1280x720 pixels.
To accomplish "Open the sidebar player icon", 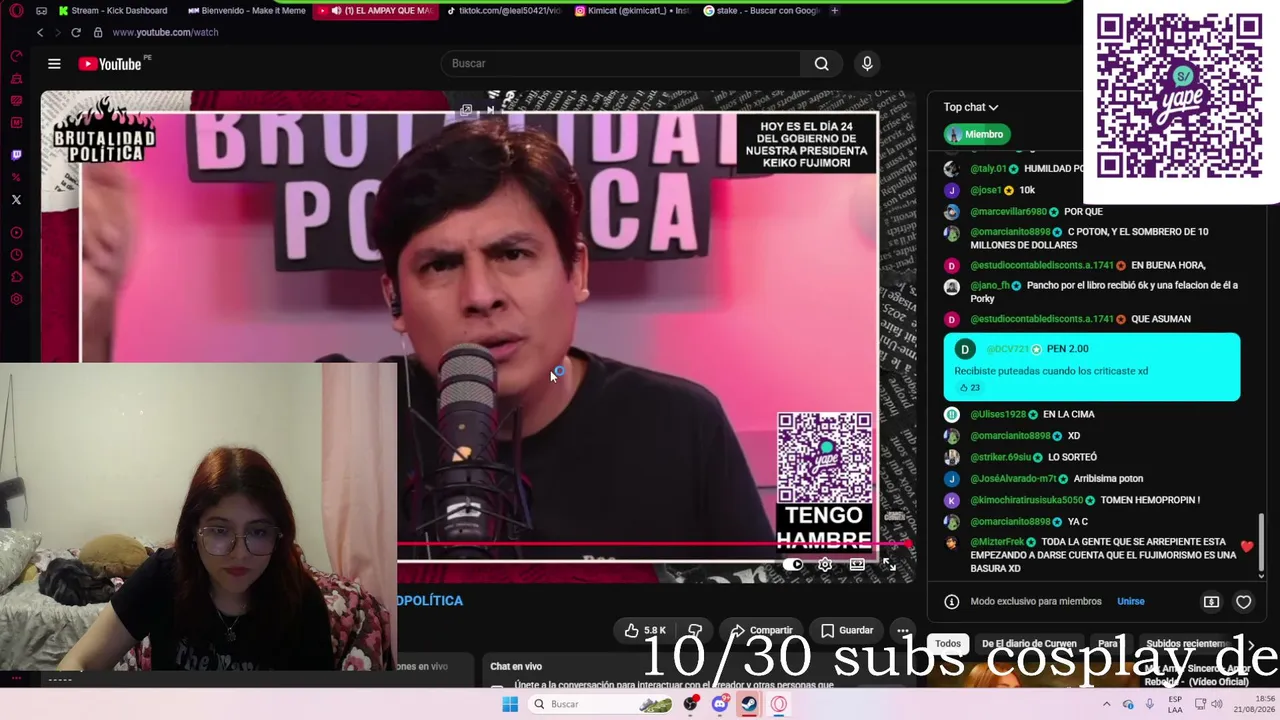I will (x=16, y=233).
